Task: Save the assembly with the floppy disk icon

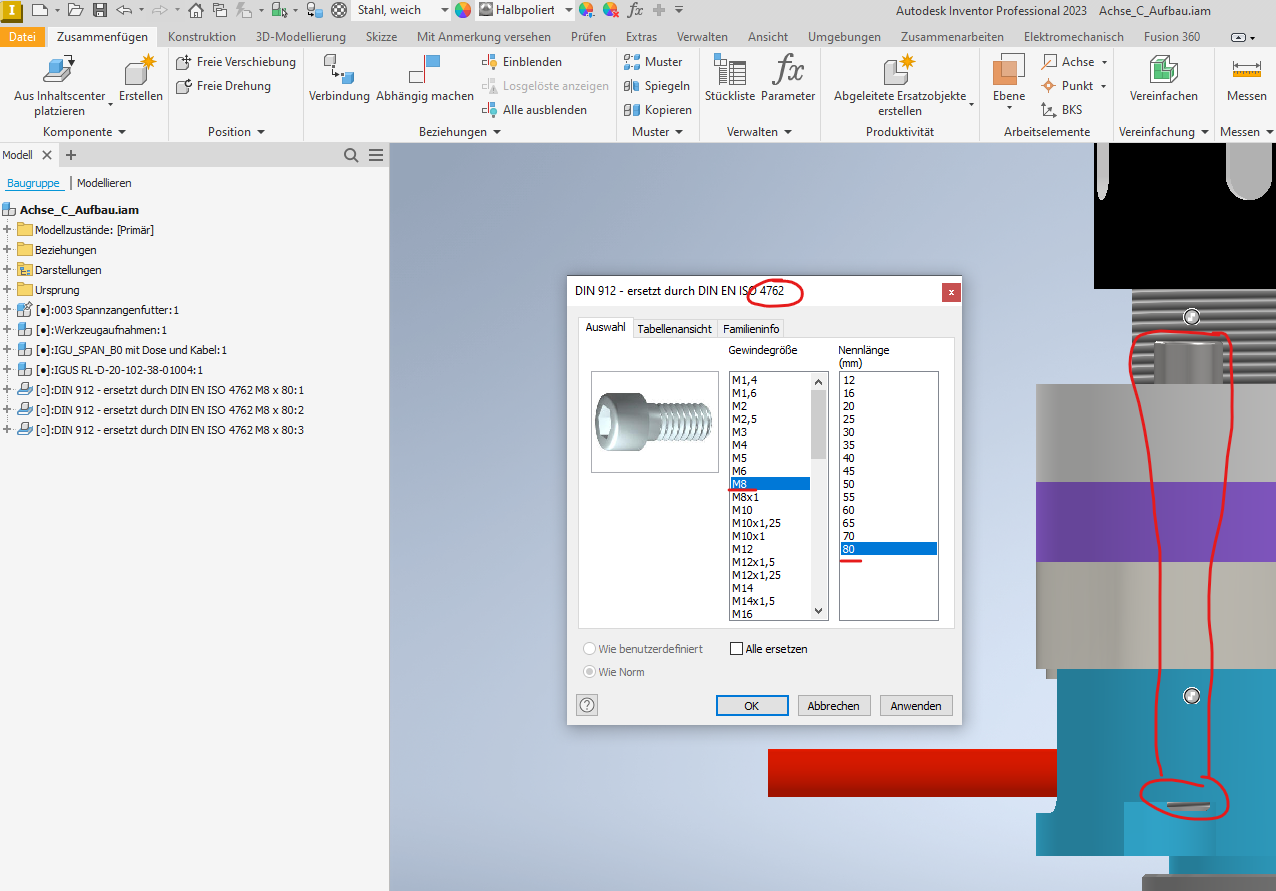Action: [x=100, y=10]
